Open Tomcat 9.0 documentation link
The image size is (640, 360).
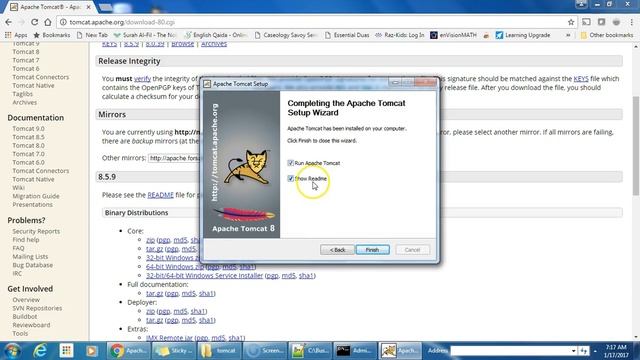pos(28,129)
